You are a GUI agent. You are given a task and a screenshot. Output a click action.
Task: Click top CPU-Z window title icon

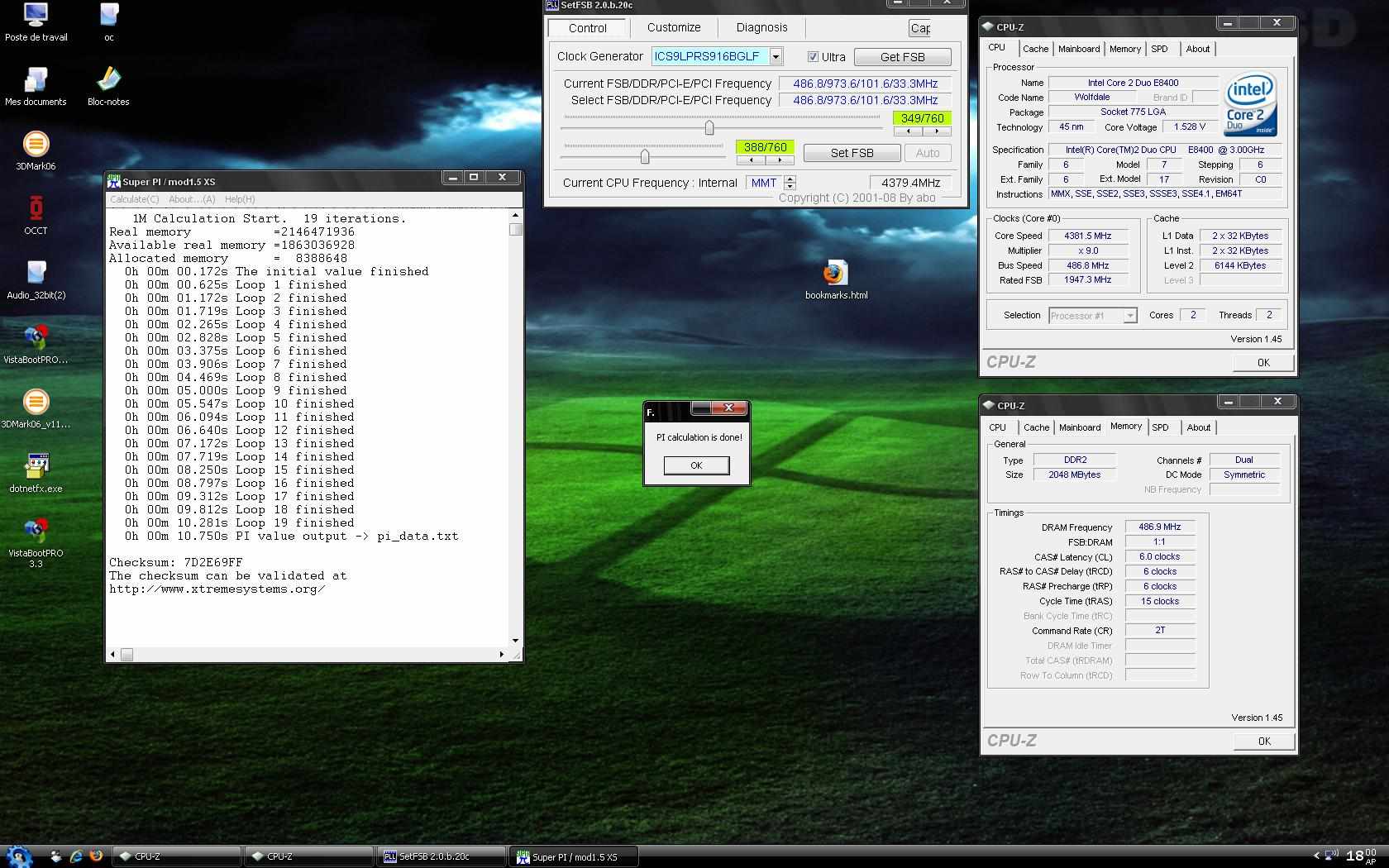coord(988,26)
